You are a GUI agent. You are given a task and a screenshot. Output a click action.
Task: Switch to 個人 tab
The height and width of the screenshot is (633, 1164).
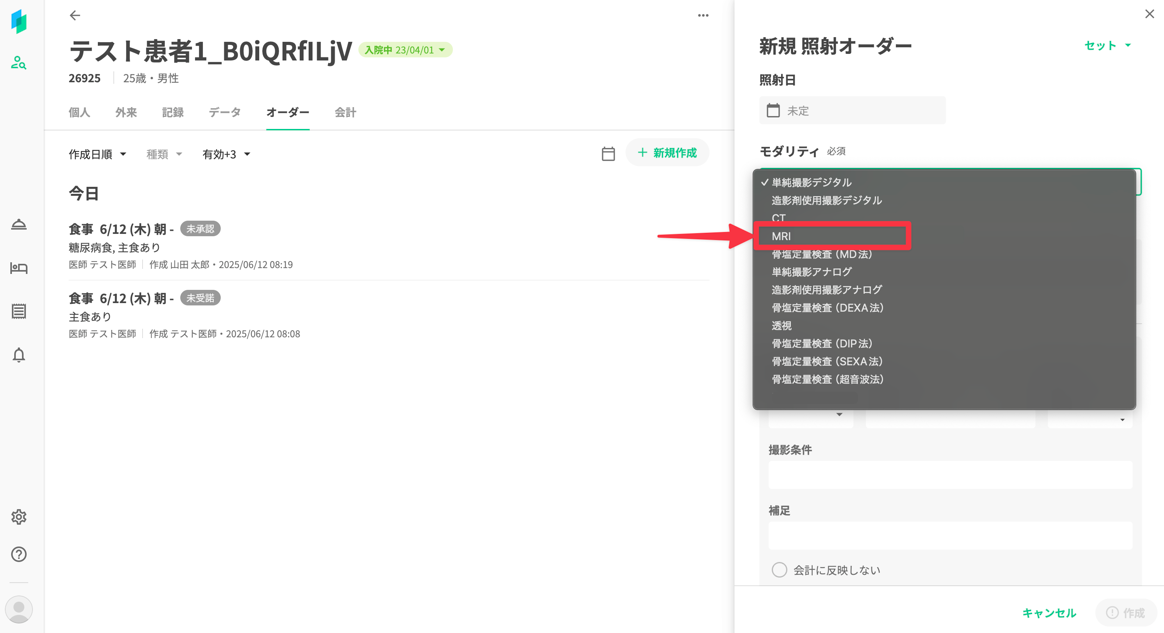pos(79,112)
